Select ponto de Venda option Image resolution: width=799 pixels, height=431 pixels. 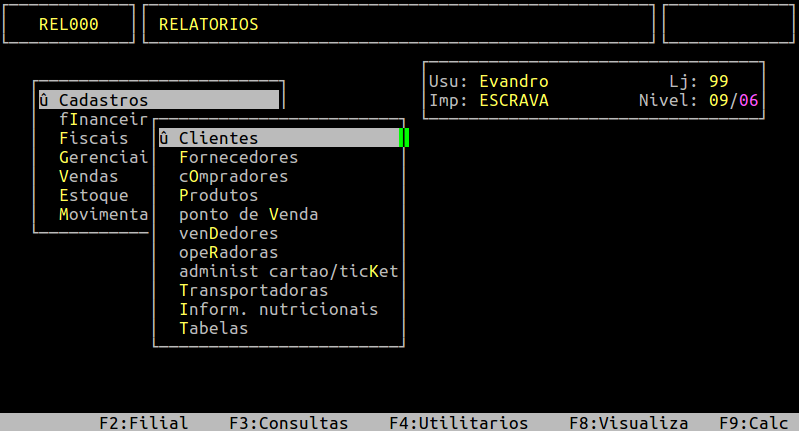pos(248,214)
